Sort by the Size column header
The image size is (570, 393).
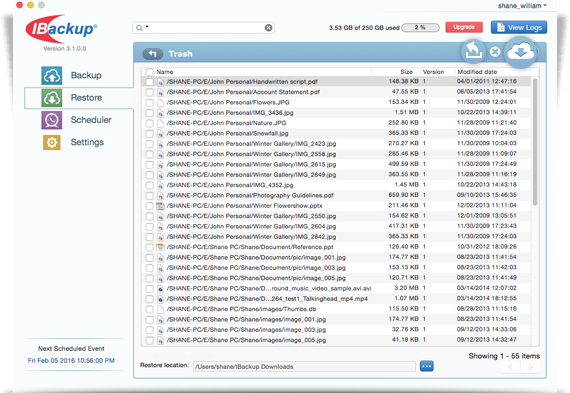pyautogui.click(x=406, y=72)
